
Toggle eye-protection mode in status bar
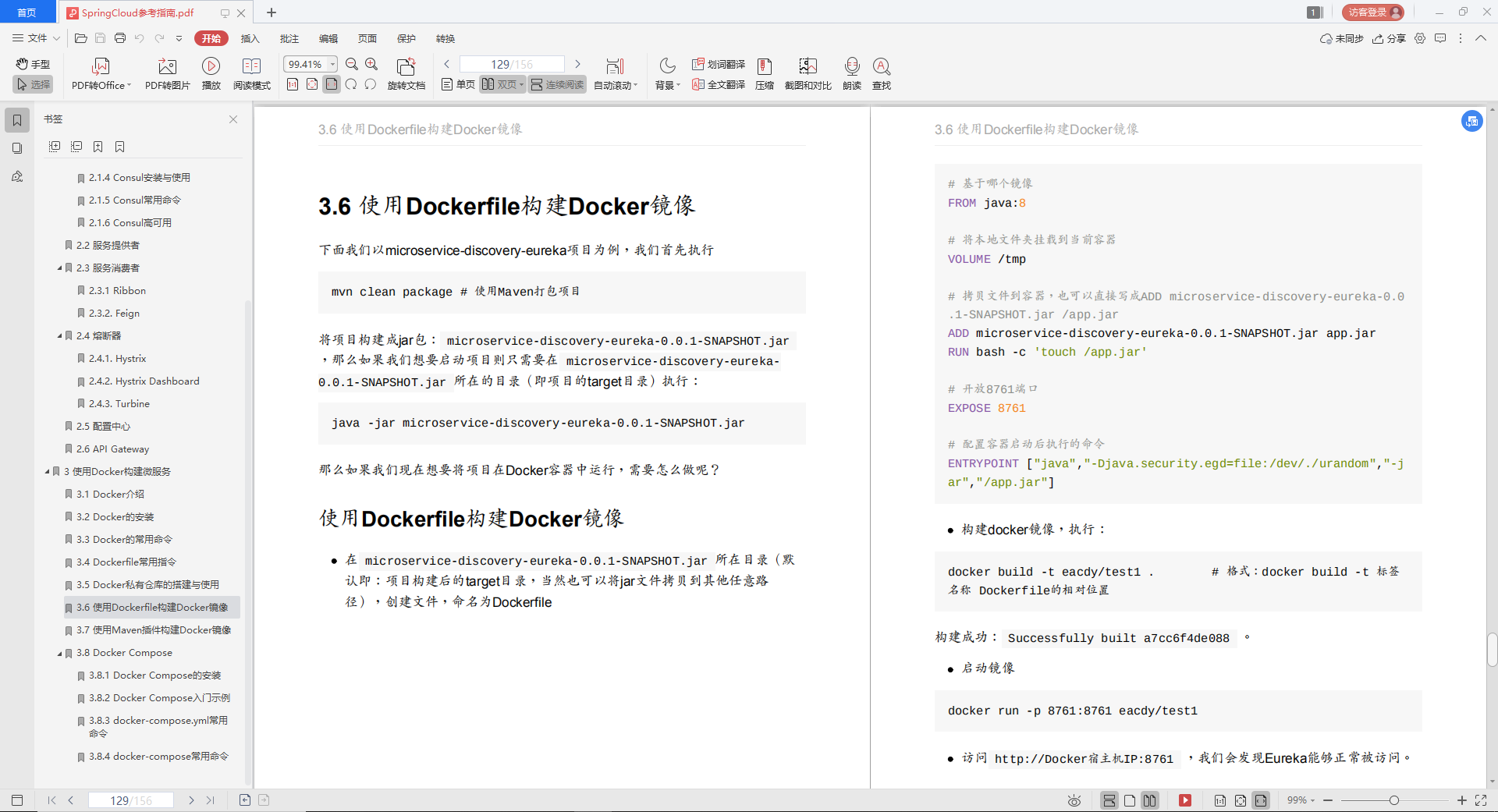(x=1074, y=800)
